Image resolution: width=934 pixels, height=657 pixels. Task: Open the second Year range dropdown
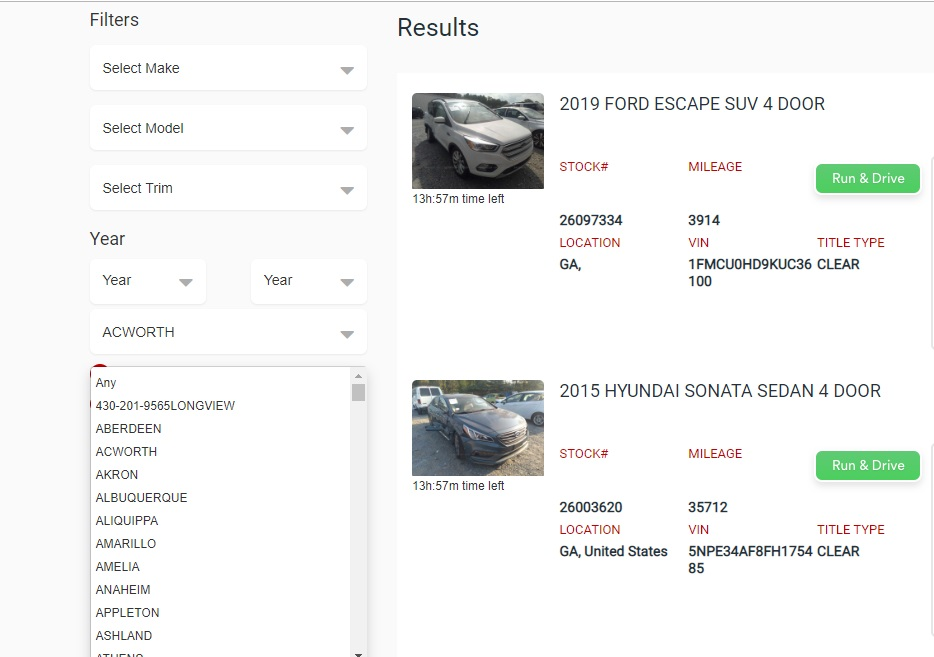click(309, 281)
